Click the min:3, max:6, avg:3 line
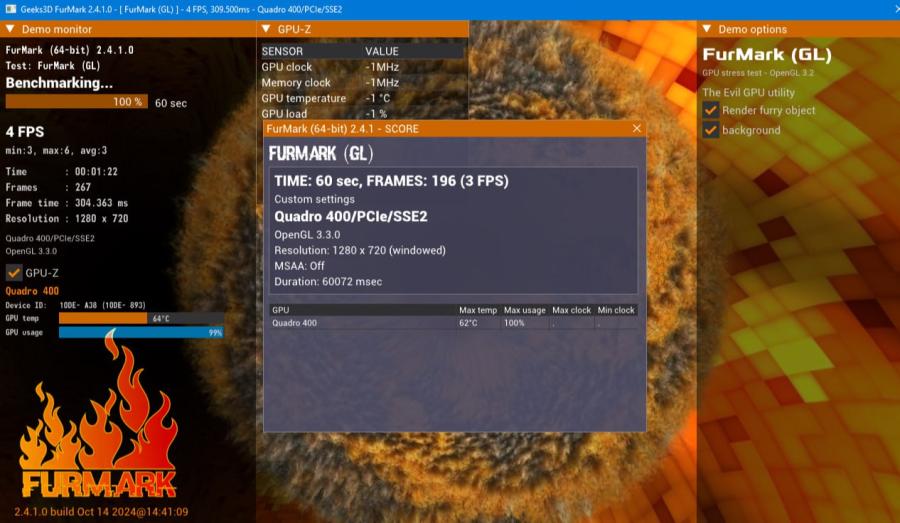 tap(56, 150)
